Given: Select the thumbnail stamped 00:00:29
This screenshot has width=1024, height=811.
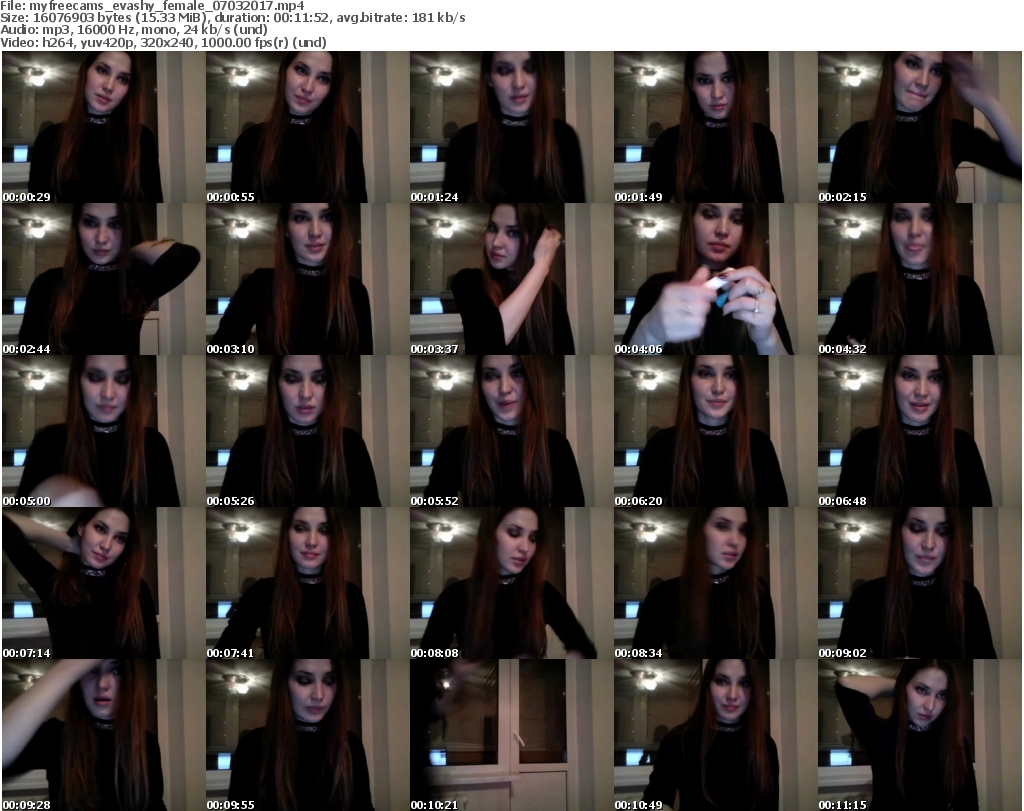Looking at the screenshot, I should [x=104, y=127].
